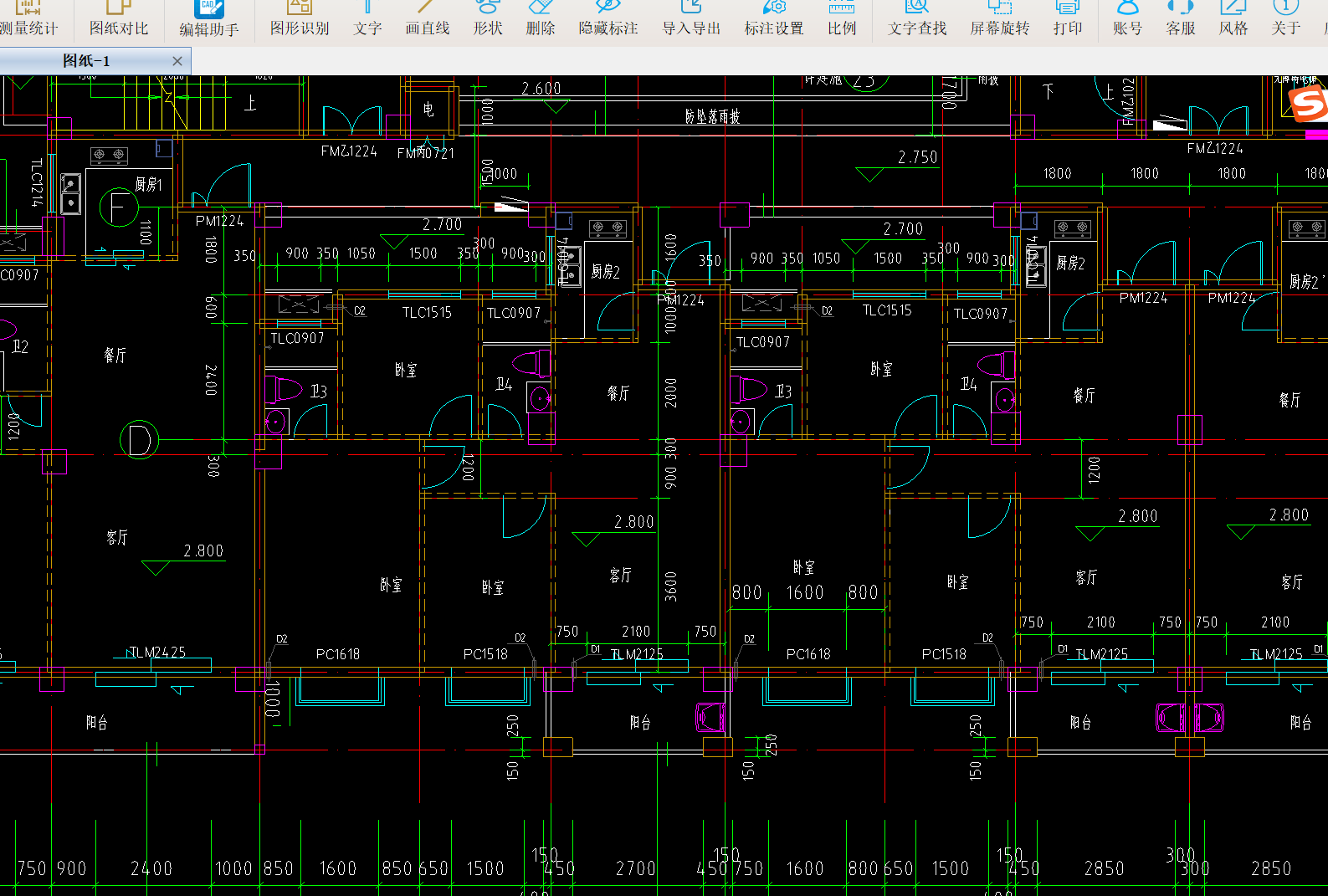Viewport: 1328px width, 896px height.
Task: Click the 打印 print button
Action: click(x=1068, y=18)
